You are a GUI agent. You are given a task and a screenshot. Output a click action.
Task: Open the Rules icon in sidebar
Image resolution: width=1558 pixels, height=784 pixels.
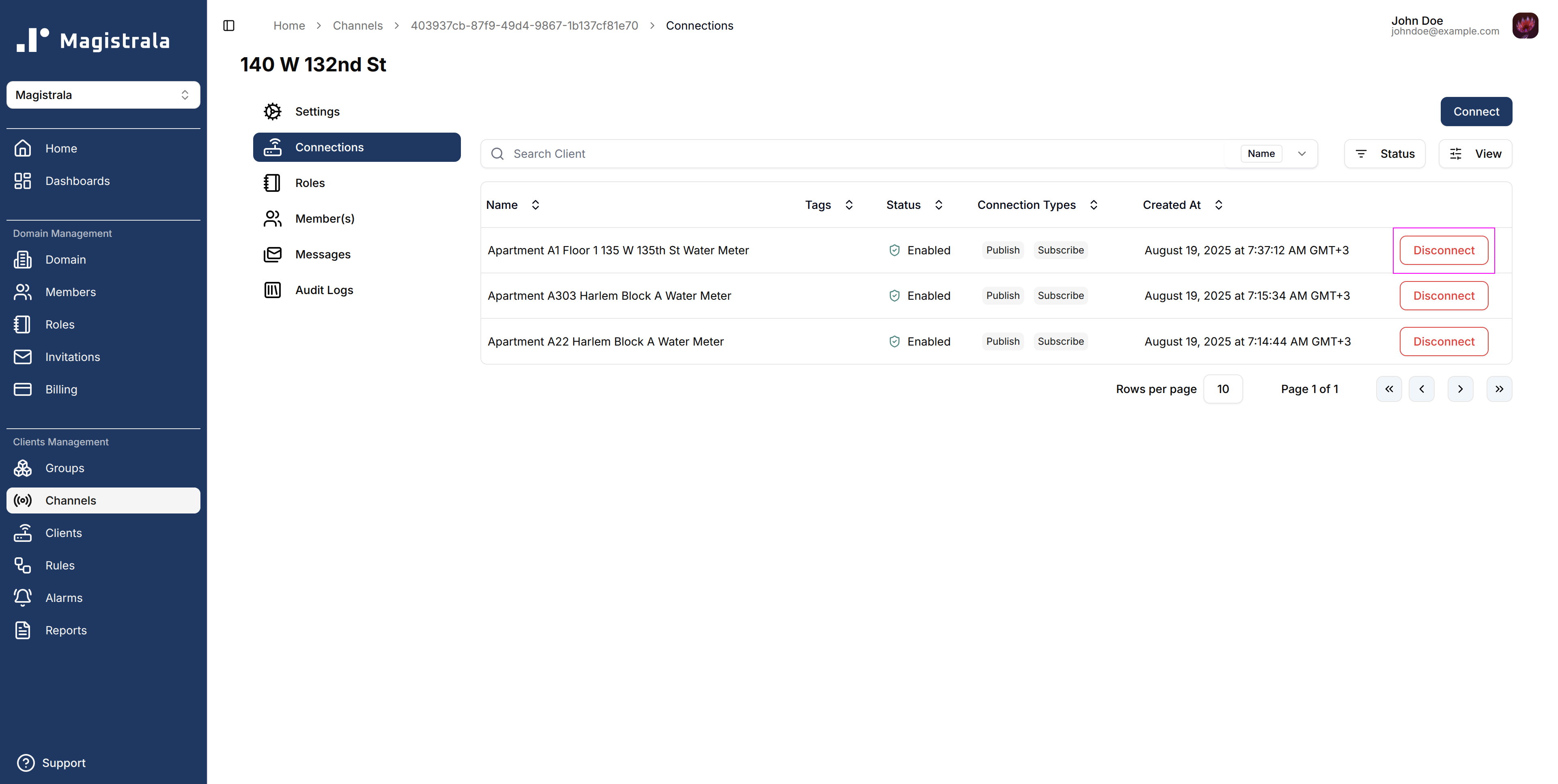(22, 565)
